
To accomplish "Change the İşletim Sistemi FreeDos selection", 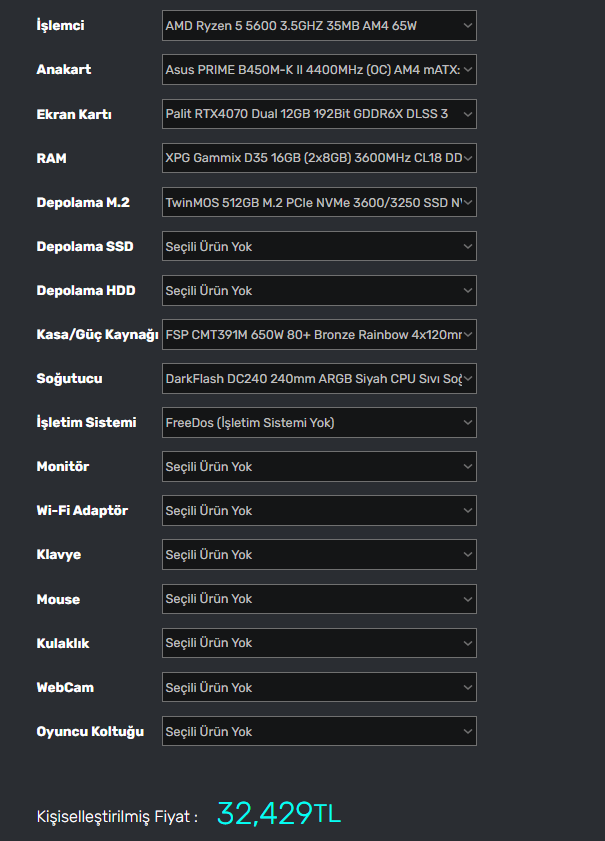I will coord(318,422).
